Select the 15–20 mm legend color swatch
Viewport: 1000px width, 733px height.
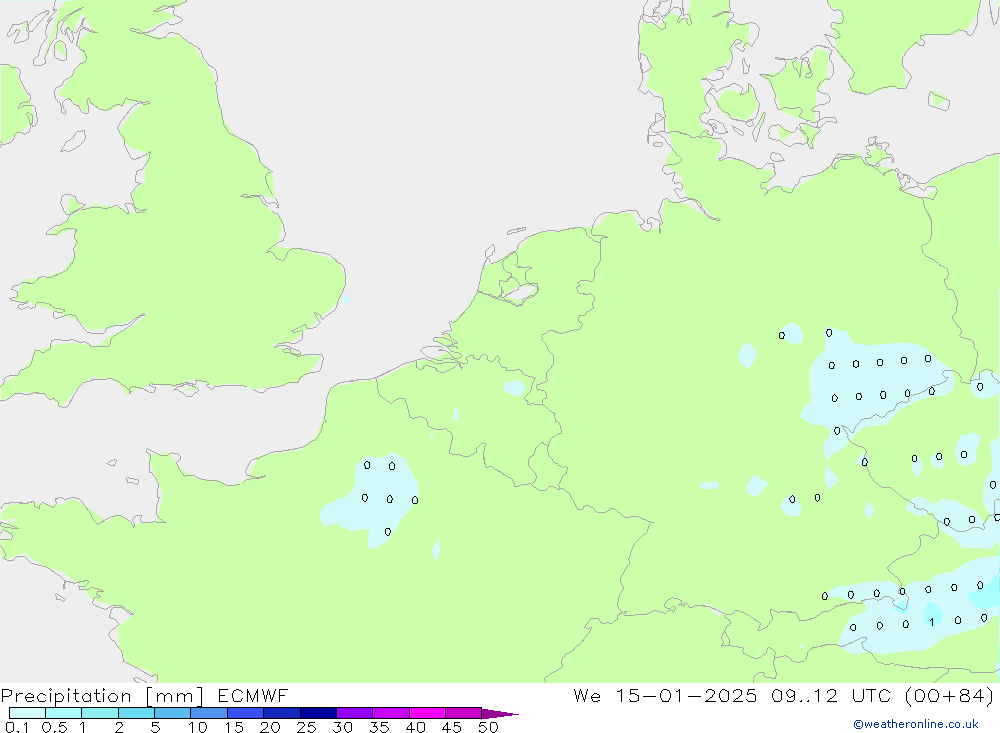(246, 713)
